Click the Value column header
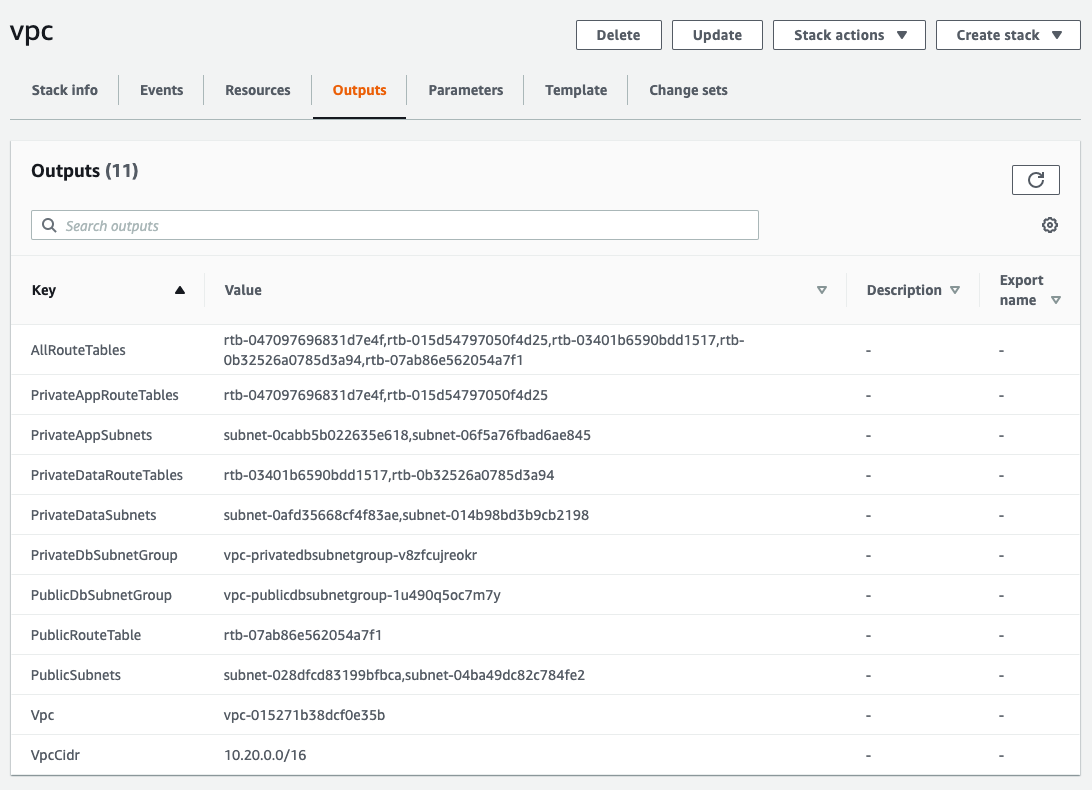This screenshot has height=790, width=1092. (x=243, y=290)
